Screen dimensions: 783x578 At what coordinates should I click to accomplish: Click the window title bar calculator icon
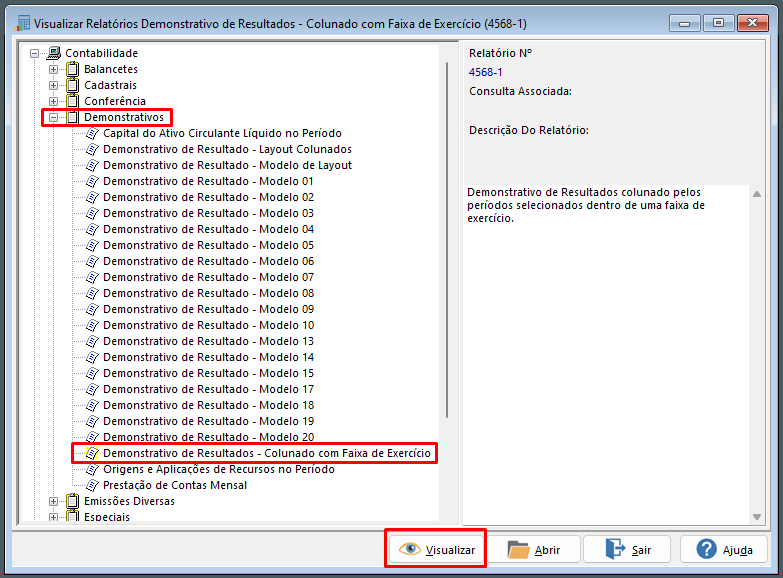[22, 23]
